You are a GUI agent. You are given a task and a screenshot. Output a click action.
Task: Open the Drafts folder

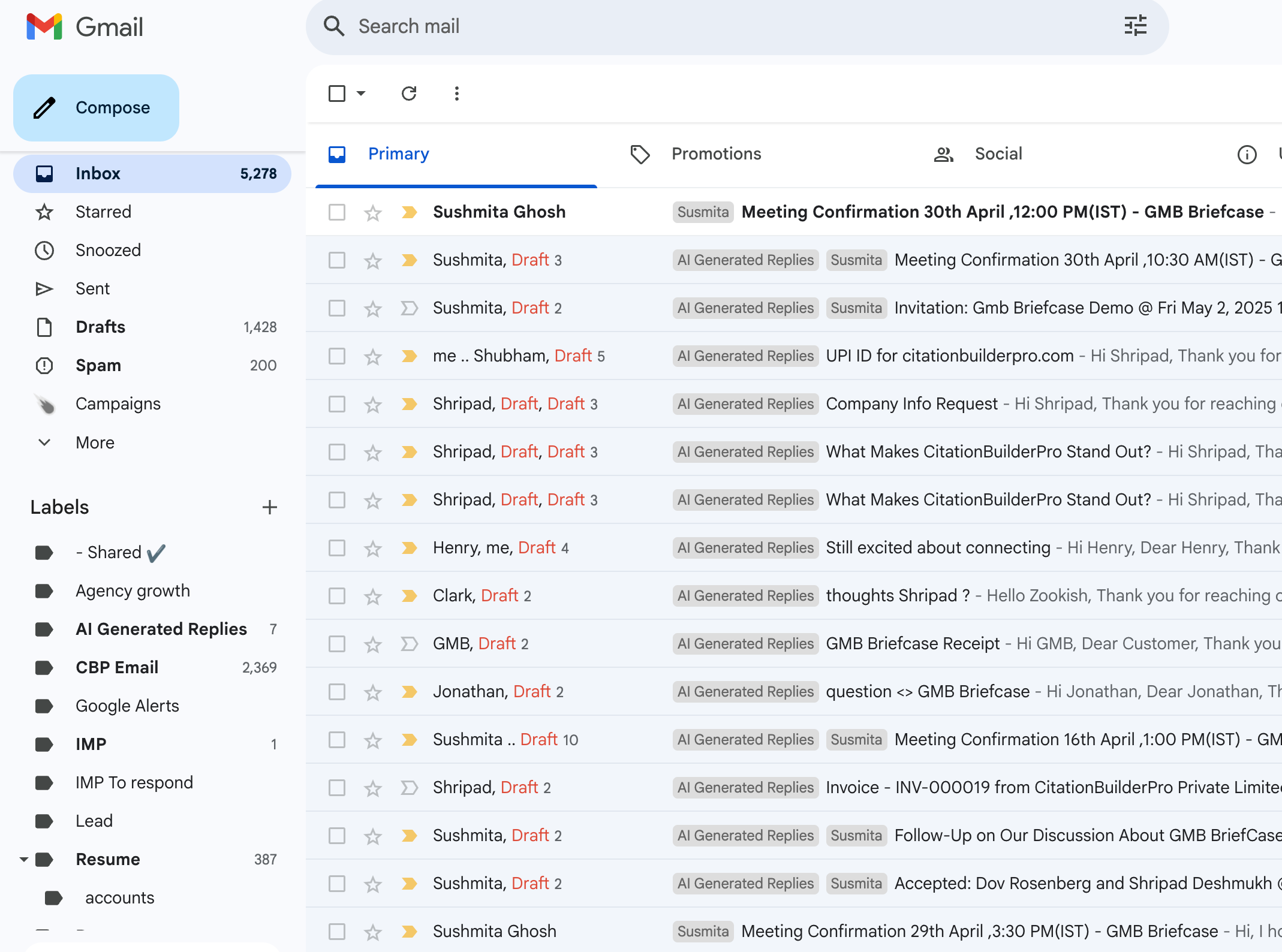point(152,327)
